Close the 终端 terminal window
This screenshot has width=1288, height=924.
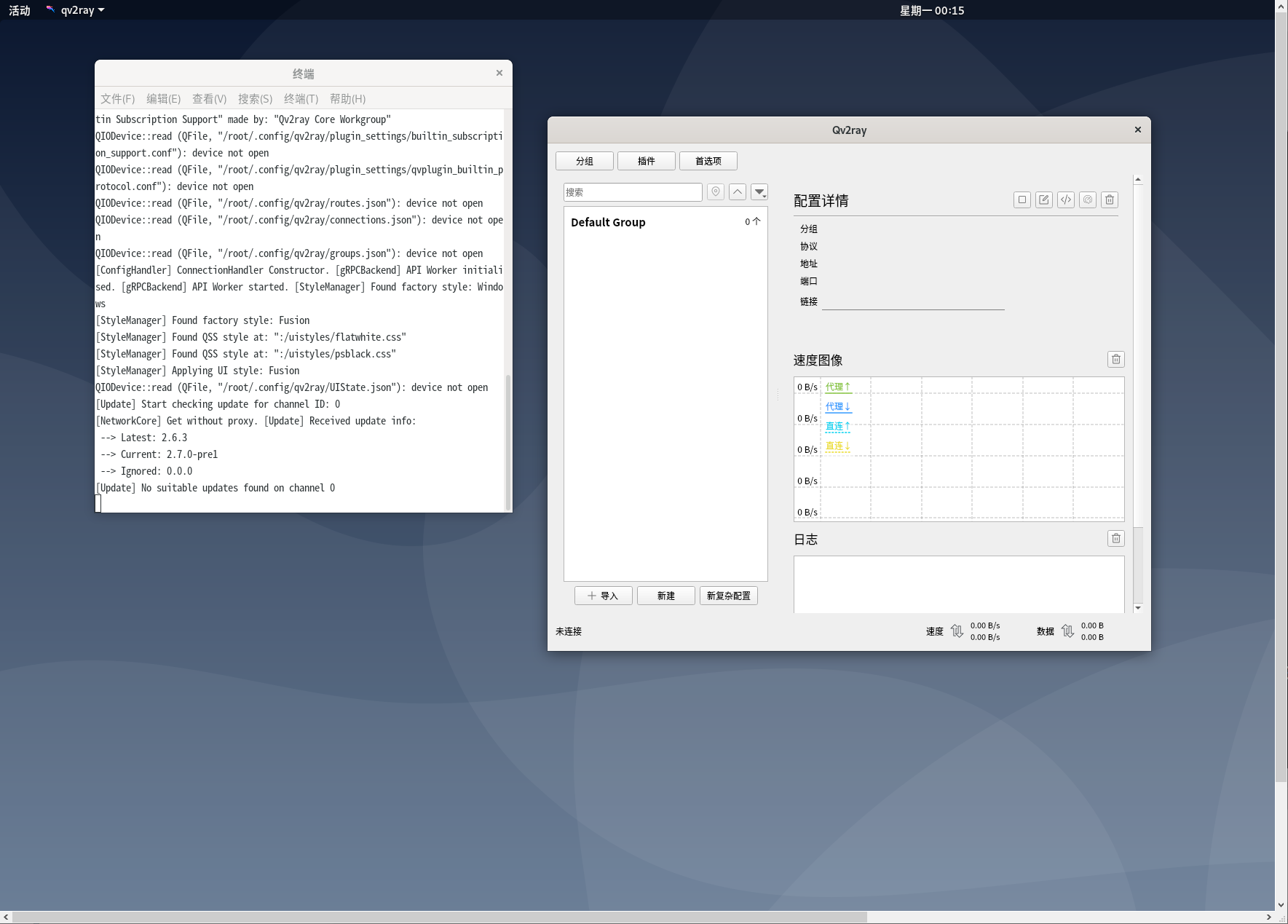(x=499, y=73)
